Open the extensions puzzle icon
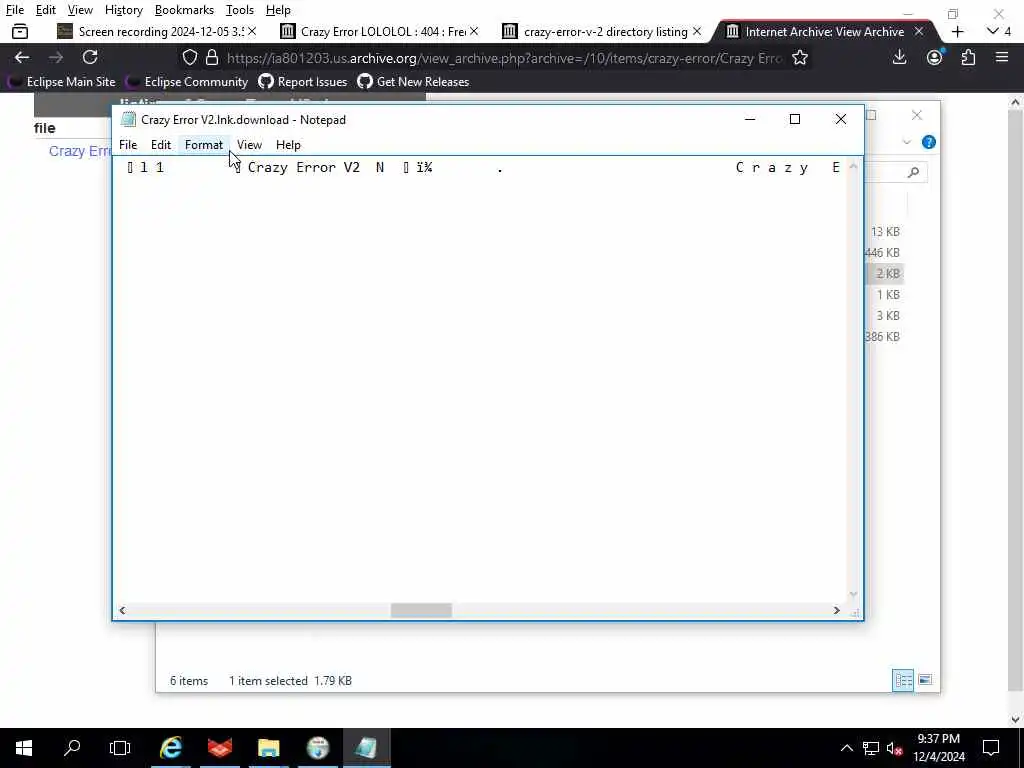 [968, 57]
